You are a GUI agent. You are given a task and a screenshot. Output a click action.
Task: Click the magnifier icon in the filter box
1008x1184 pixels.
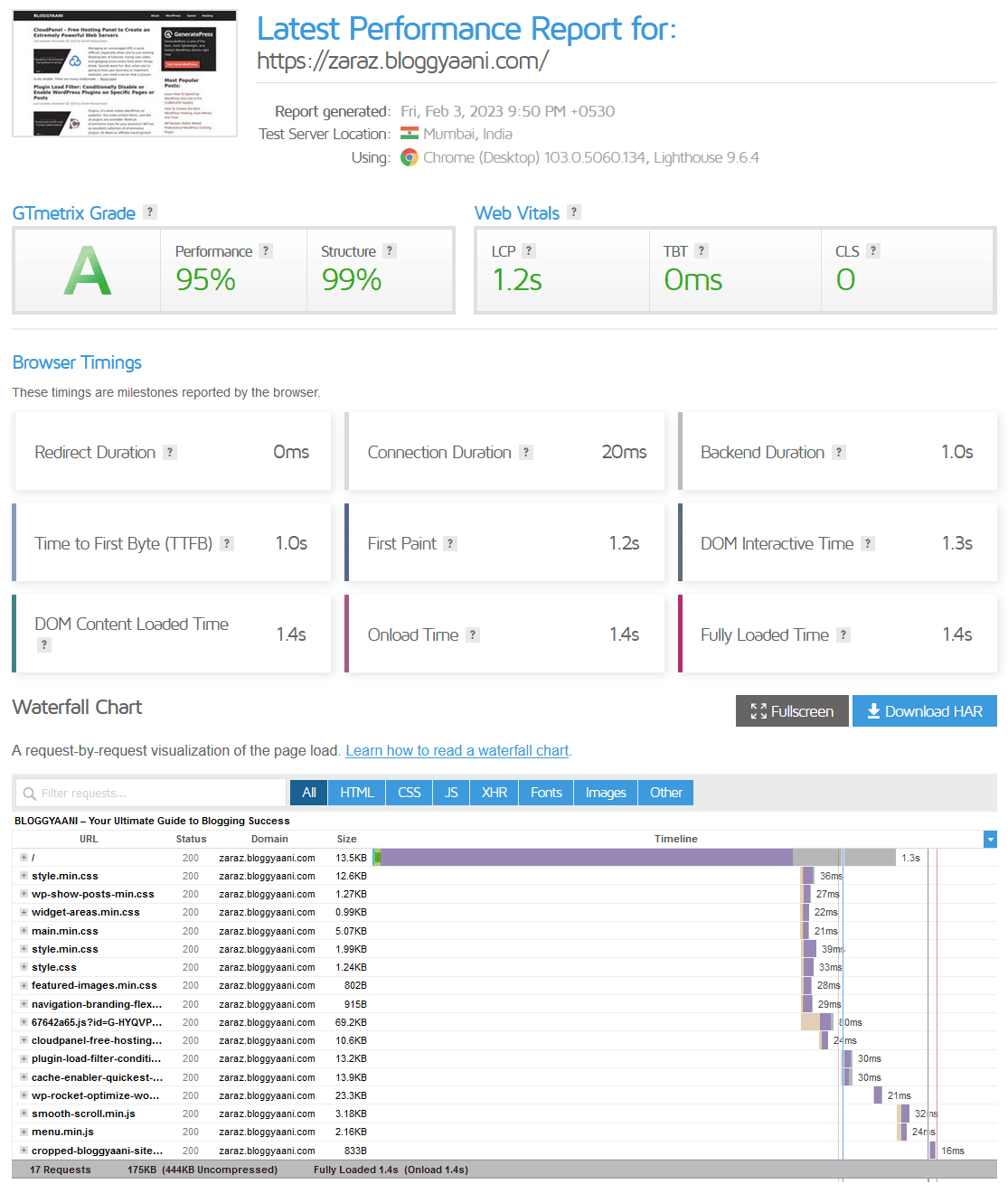(x=30, y=793)
